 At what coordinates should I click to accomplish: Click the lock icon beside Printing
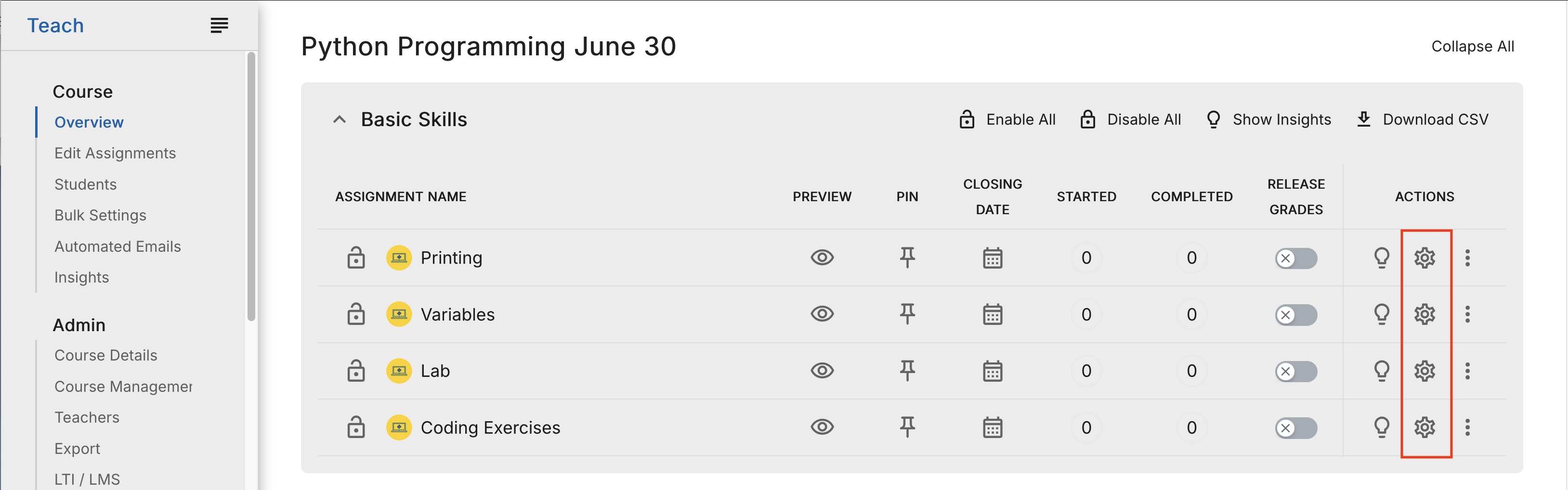(x=356, y=258)
